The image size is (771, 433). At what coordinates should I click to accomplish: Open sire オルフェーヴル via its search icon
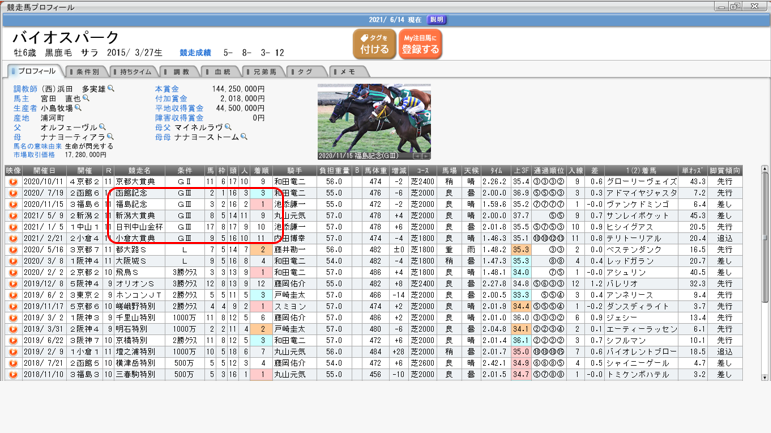click(102, 128)
